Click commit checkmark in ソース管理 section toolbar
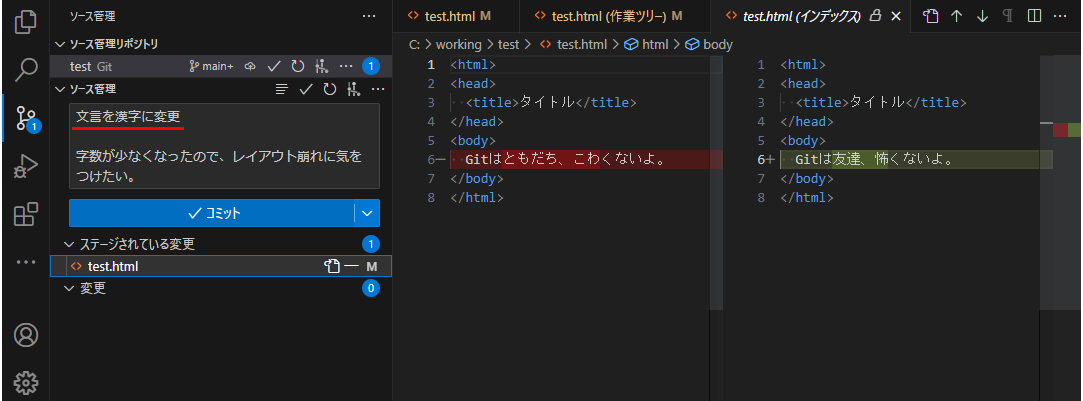This screenshot has height=401, width=1083. point(306,89)
